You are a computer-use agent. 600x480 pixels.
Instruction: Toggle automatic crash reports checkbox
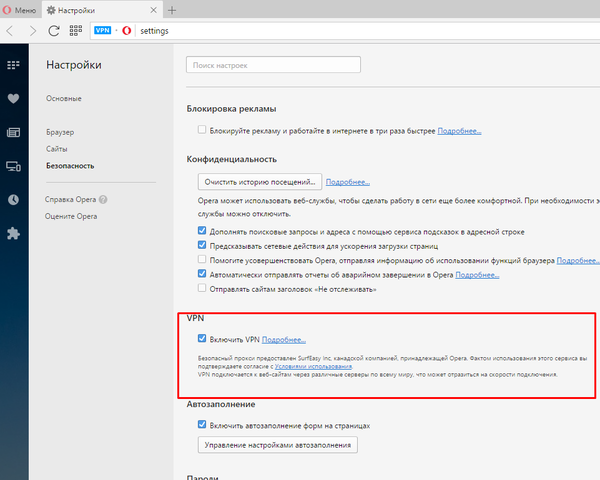[x=202, y=274]
